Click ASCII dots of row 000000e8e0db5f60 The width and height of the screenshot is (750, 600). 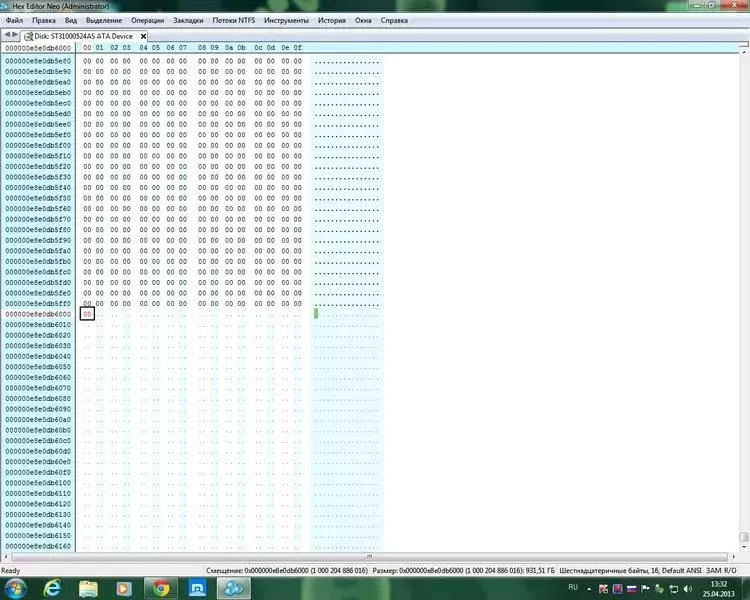[x=347, y=209]
